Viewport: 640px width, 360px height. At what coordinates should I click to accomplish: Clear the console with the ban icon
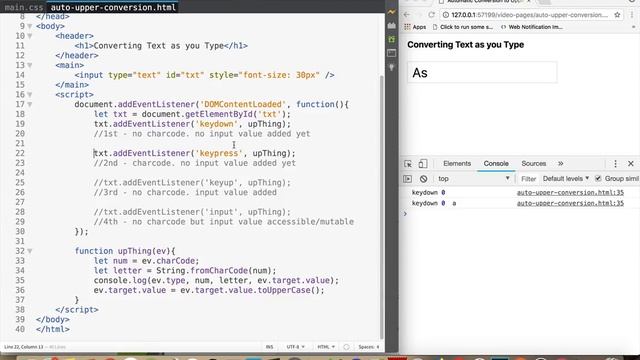[x=423, y=179]
